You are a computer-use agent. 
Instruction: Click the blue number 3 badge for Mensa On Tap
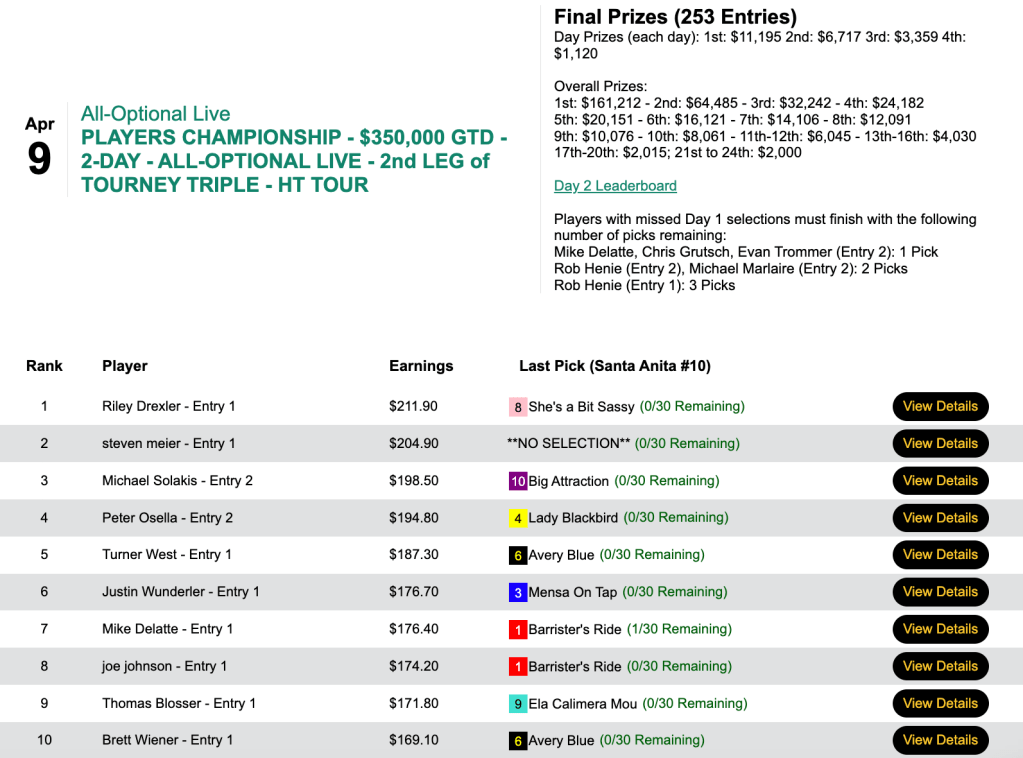[x=518, y=592]
